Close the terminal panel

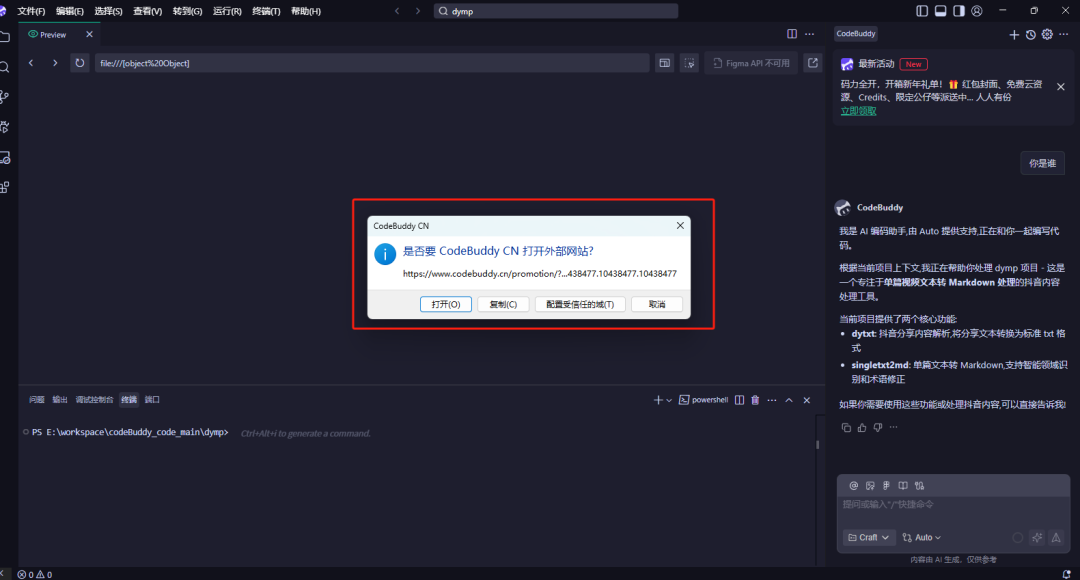[807, 400]
